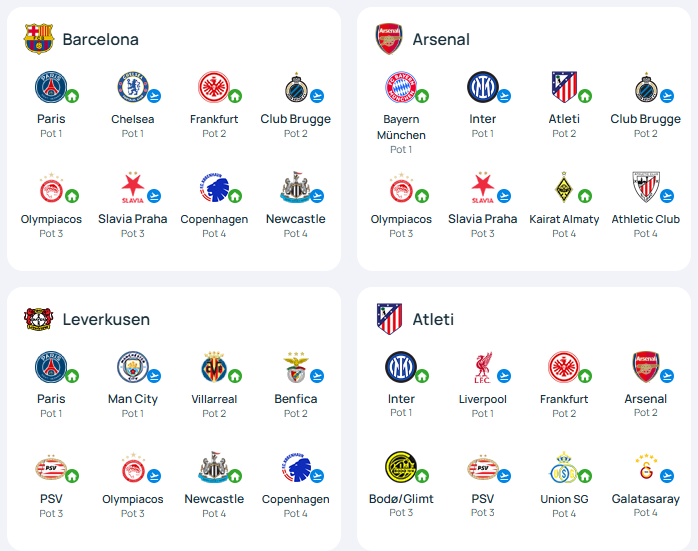Screen dimensions: 698x551
Task: Select Man City crest in Leverkusen's list
Action: tap(133, 367)
